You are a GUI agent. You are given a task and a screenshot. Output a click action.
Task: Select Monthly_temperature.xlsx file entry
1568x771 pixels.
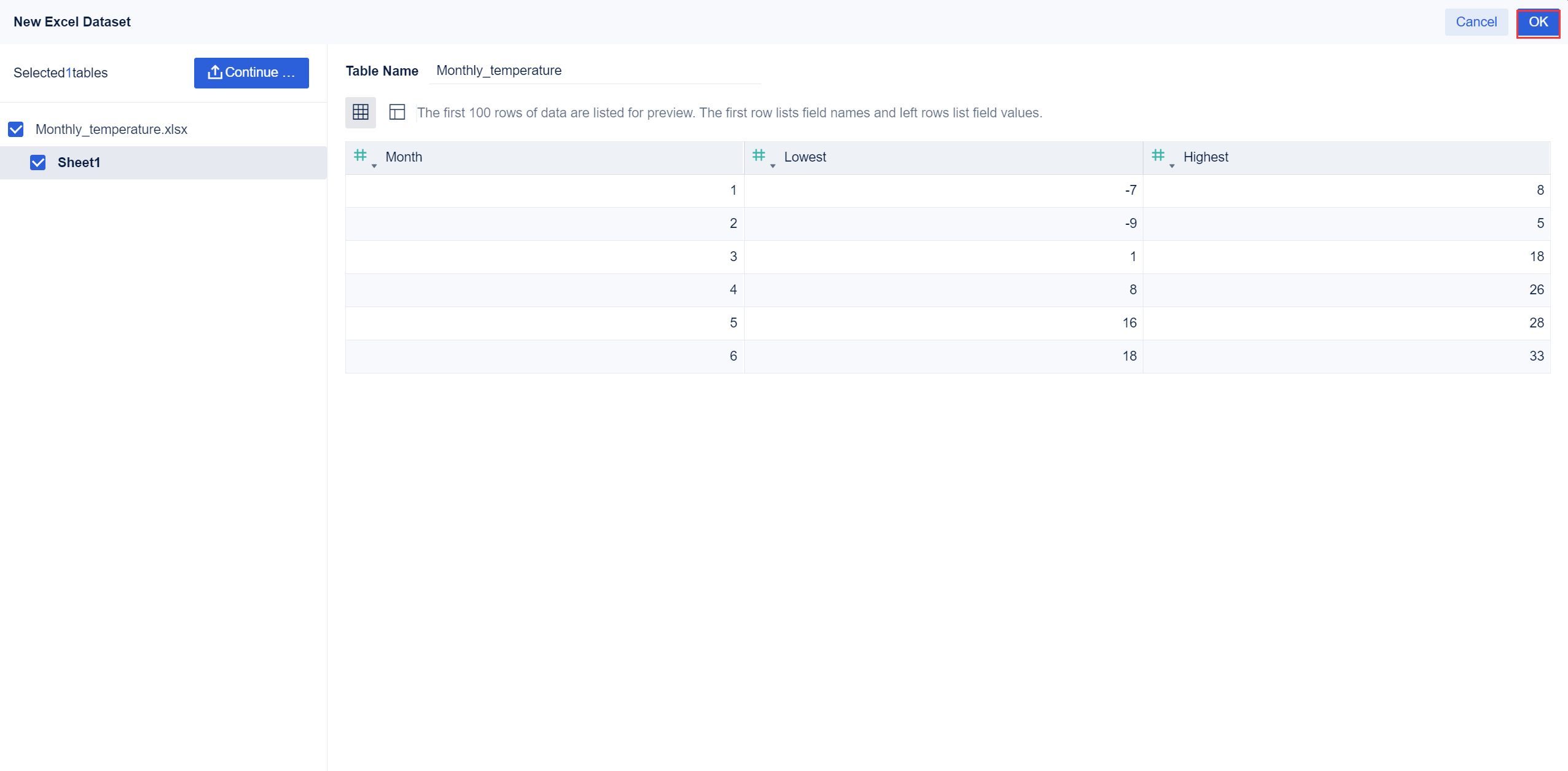tap(111, 129)
